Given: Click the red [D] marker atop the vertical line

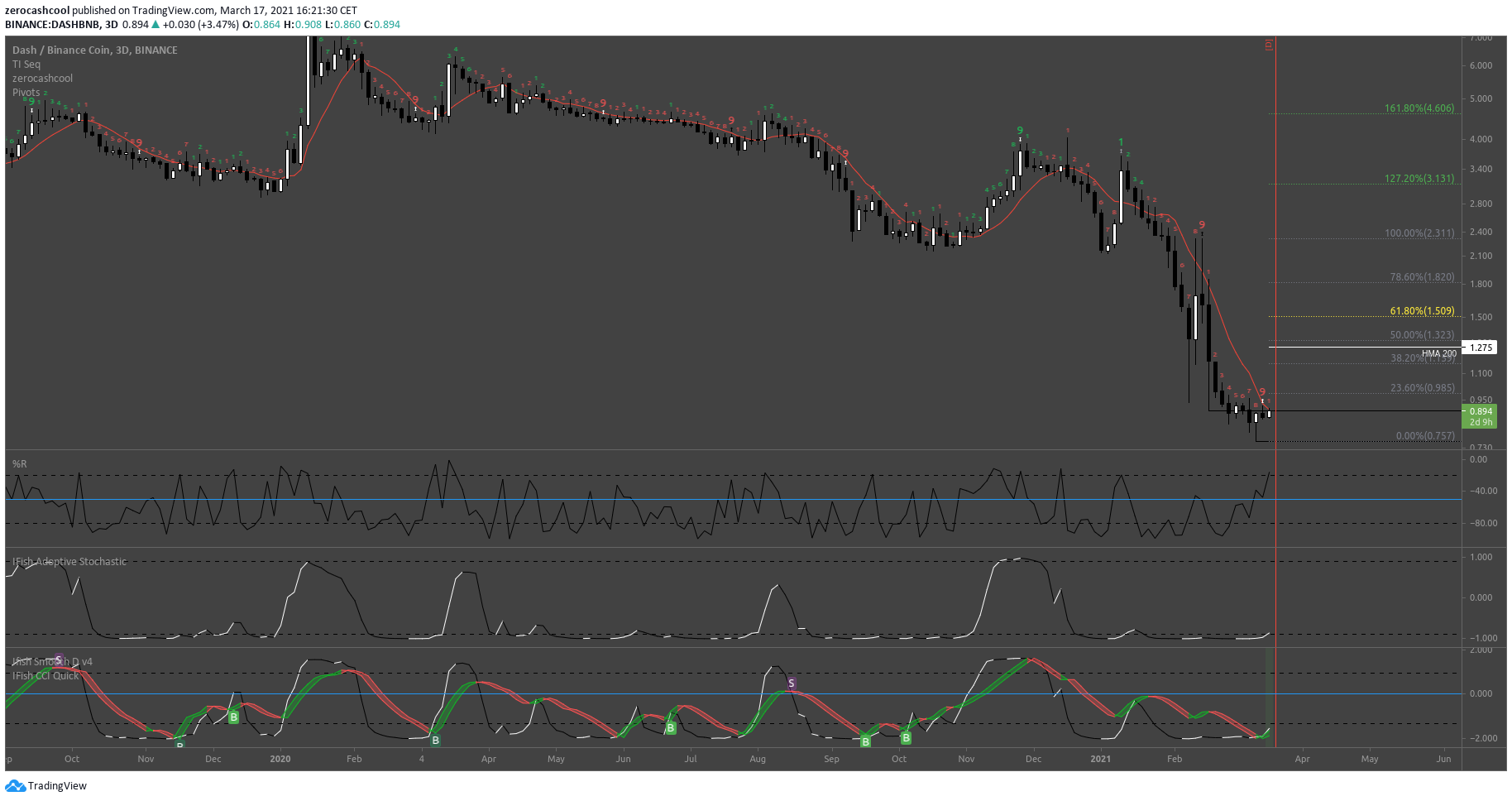Looking at the screenshot, I should [1269, 44].
